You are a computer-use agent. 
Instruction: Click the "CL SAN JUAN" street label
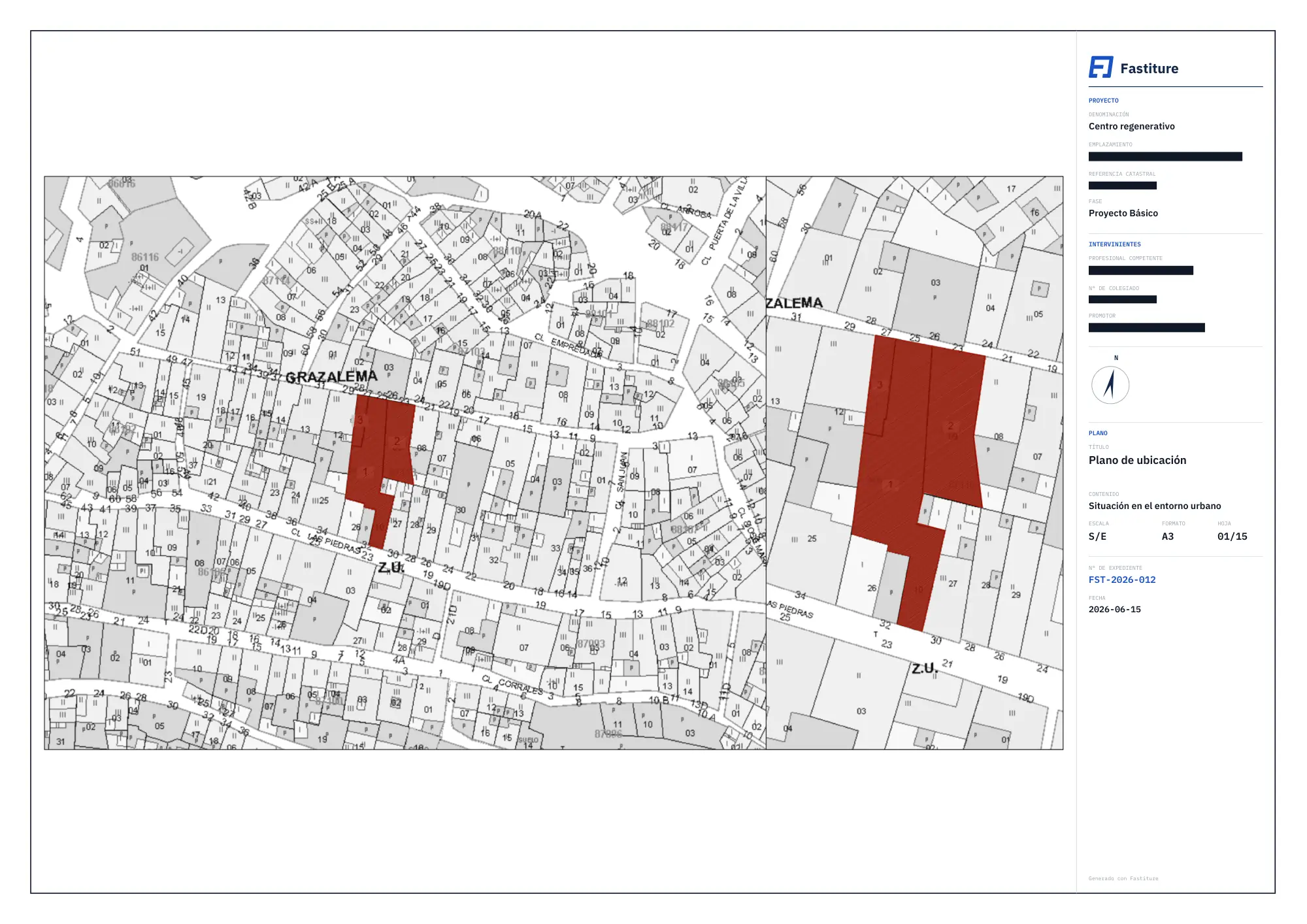click(620, 480)
